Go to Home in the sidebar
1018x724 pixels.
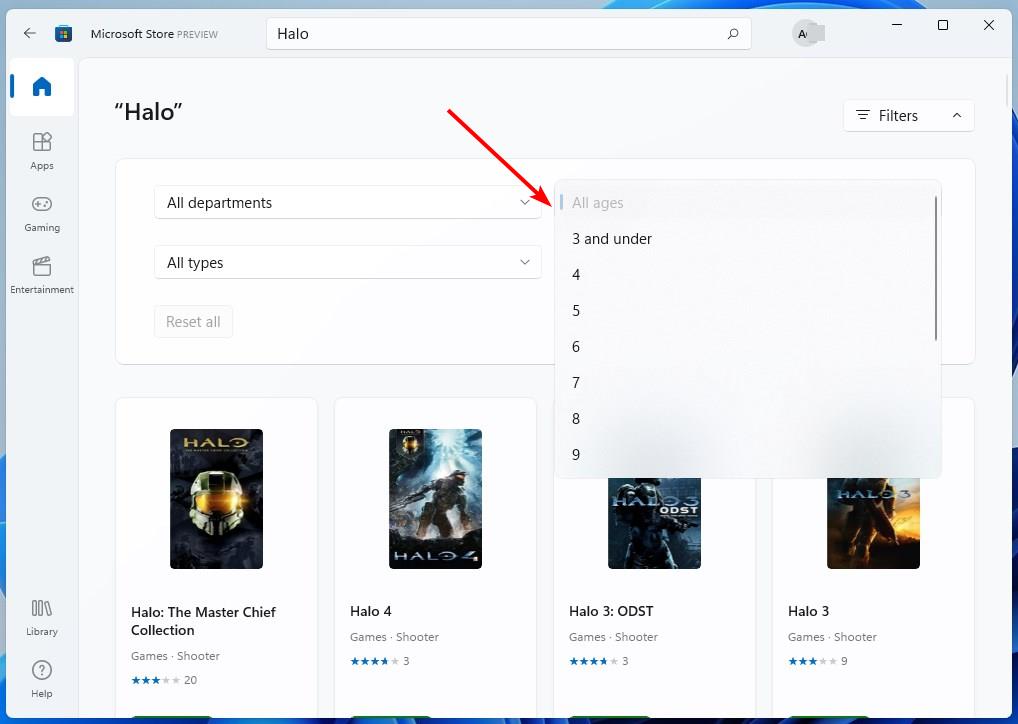(42, 86)
